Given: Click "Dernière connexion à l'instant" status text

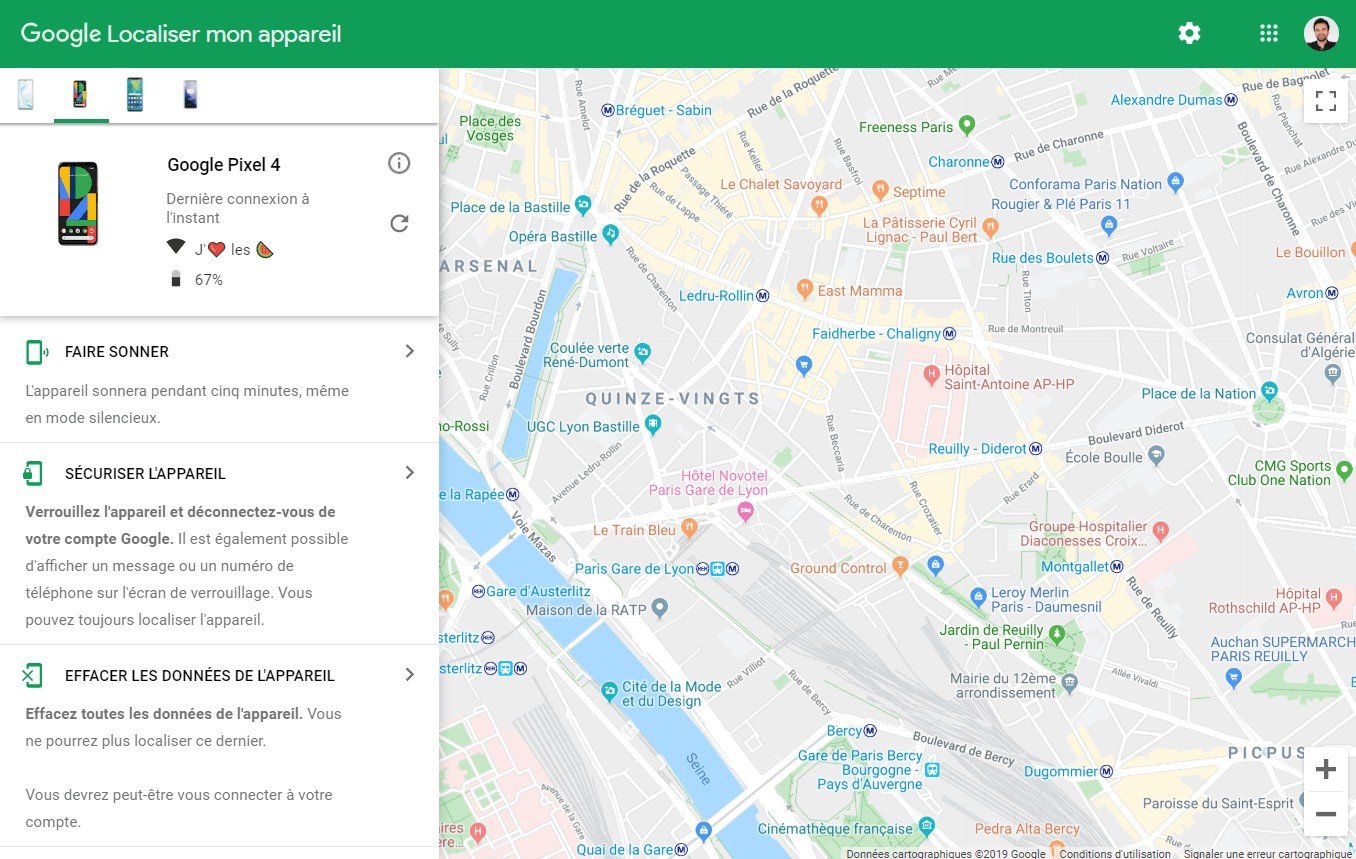Looking at the screenshot, I should [x=238, y=208].
